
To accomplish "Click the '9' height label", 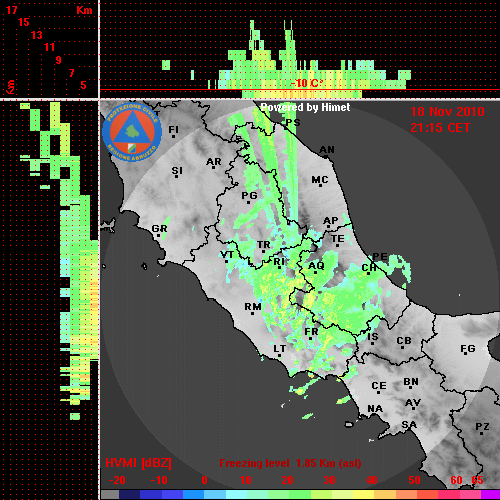I will pyautogui.click(x=59, y=60).
